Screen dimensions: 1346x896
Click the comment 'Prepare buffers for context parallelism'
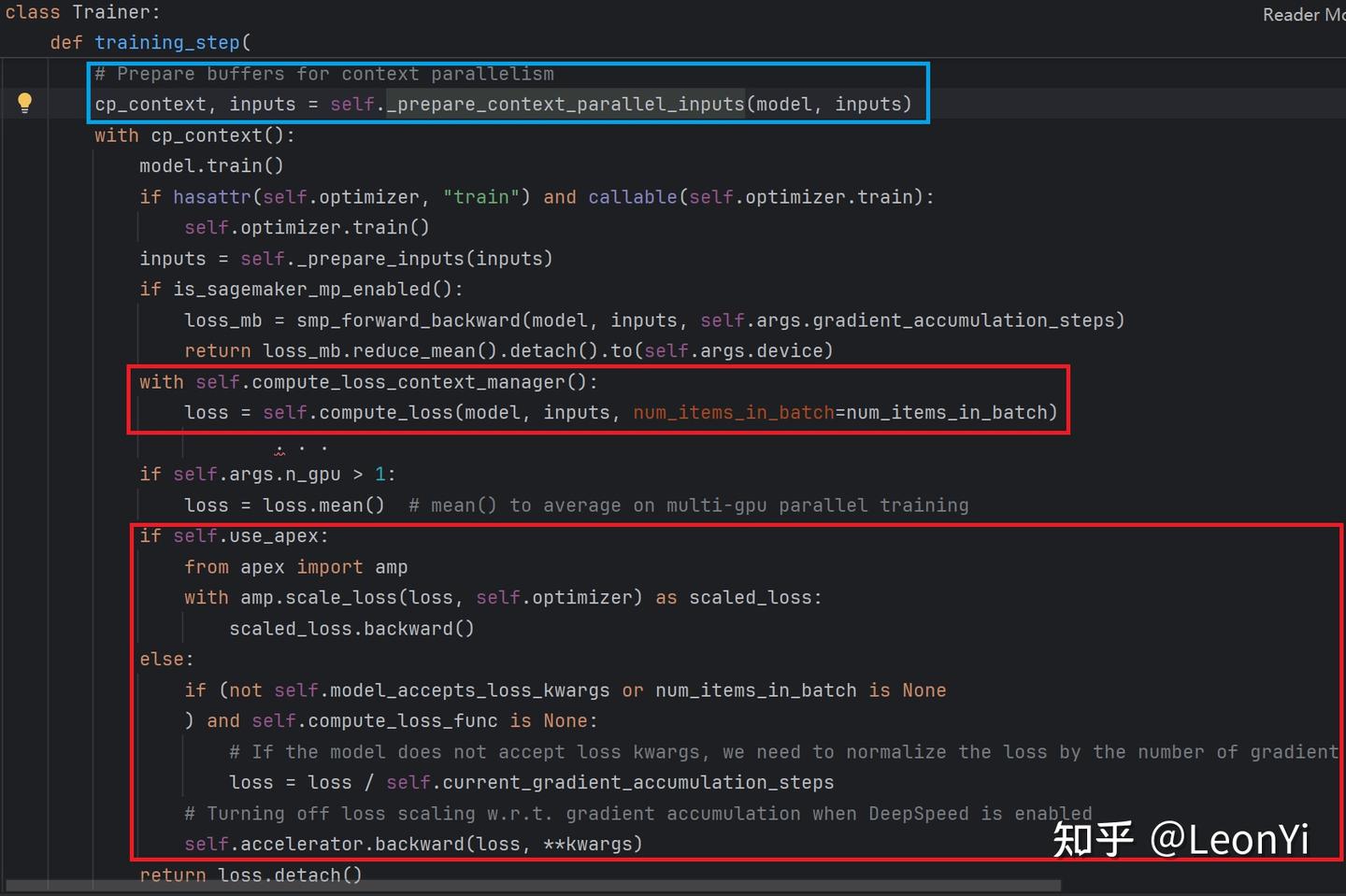pos(324,74)
